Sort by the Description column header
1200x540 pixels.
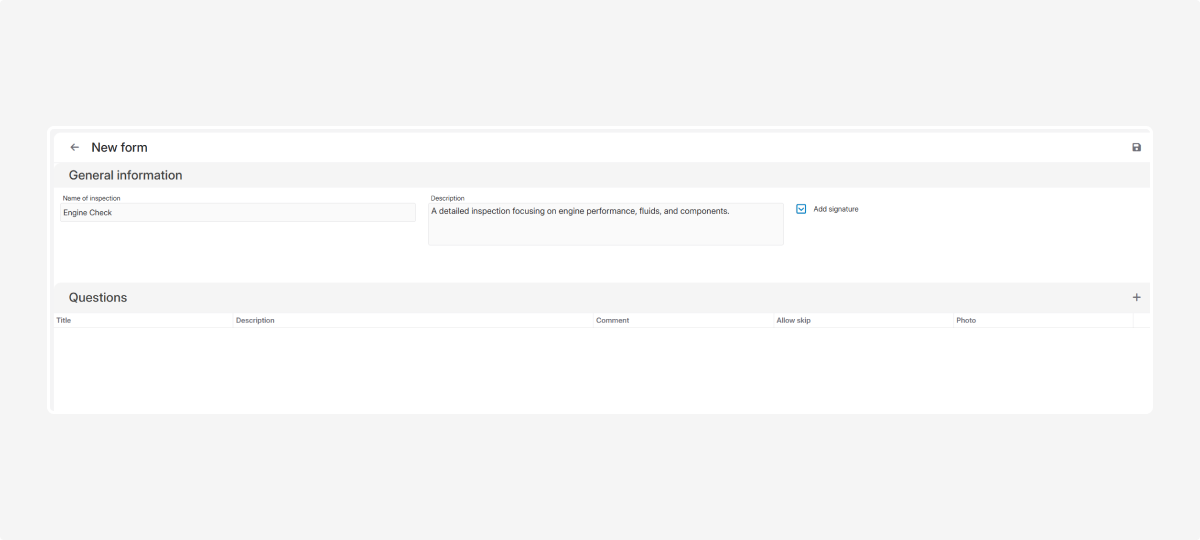tap(255, 320)
